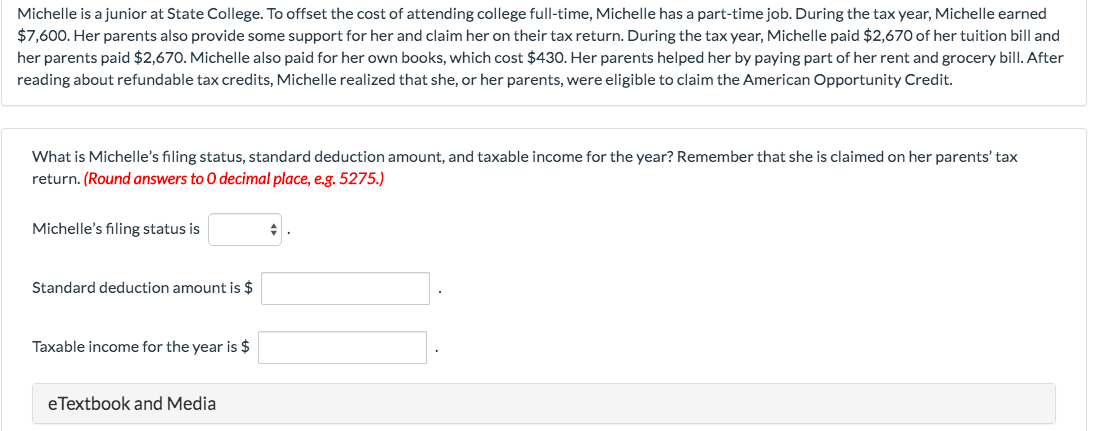Viewport: 1094px width, 431px height.
Task: Click the up-down arrows in filing status selector
Action: coord(273,230)
